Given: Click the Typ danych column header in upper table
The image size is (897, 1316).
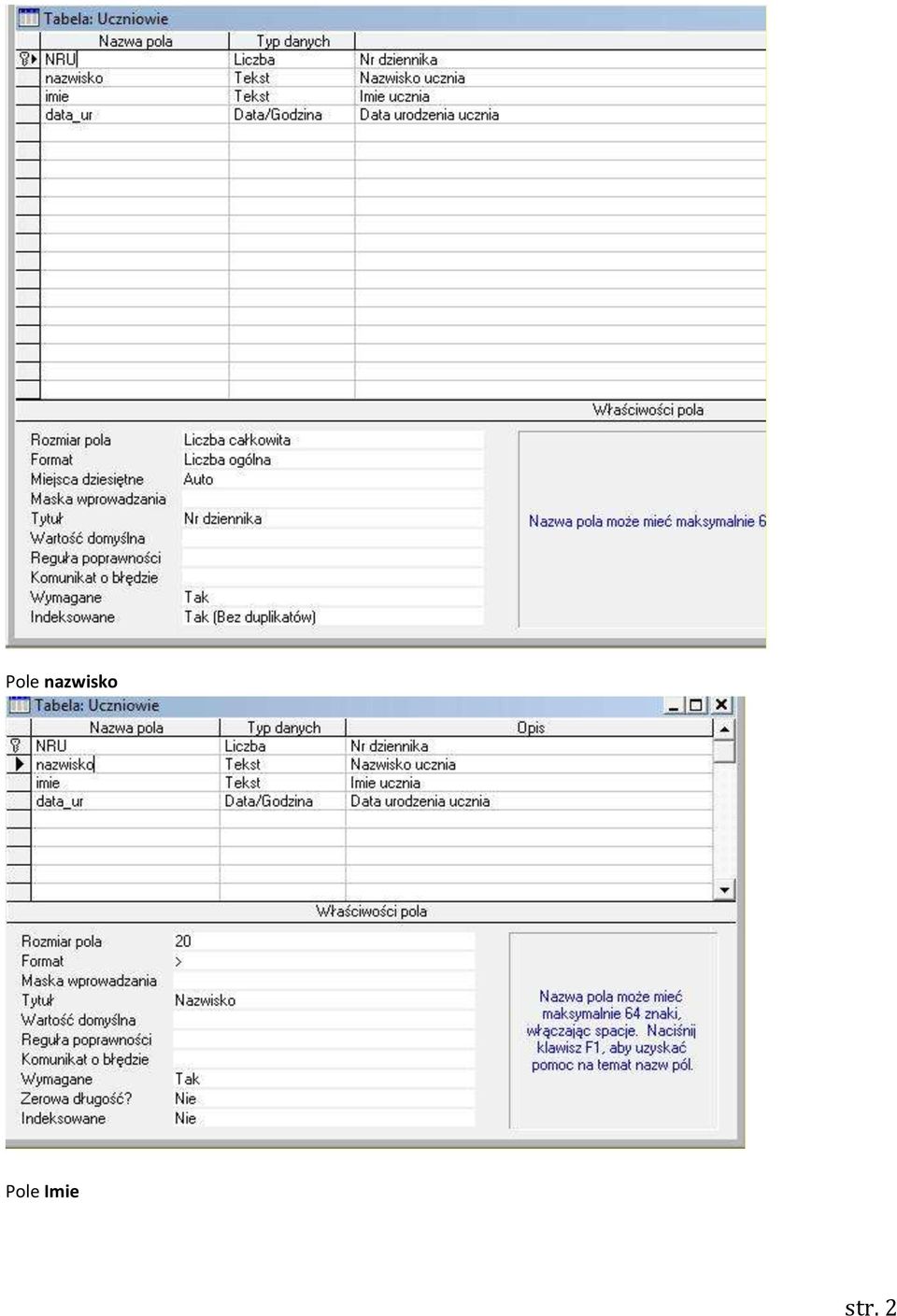Looking at the screenshot, I should tap(292, 41).
